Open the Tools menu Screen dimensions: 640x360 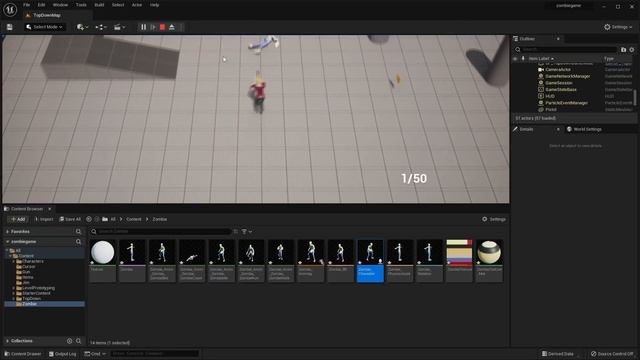click(81, 5)
